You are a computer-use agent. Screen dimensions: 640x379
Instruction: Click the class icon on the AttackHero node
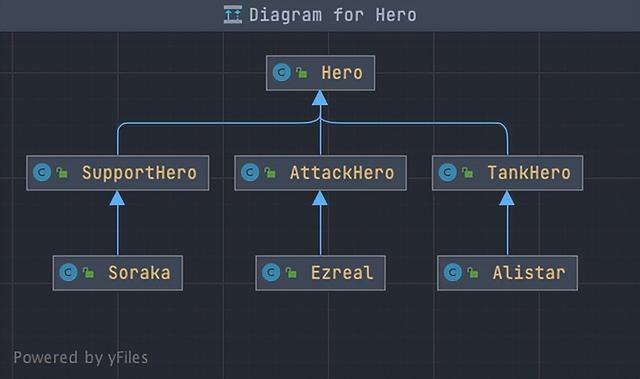[x=250, y=173]
